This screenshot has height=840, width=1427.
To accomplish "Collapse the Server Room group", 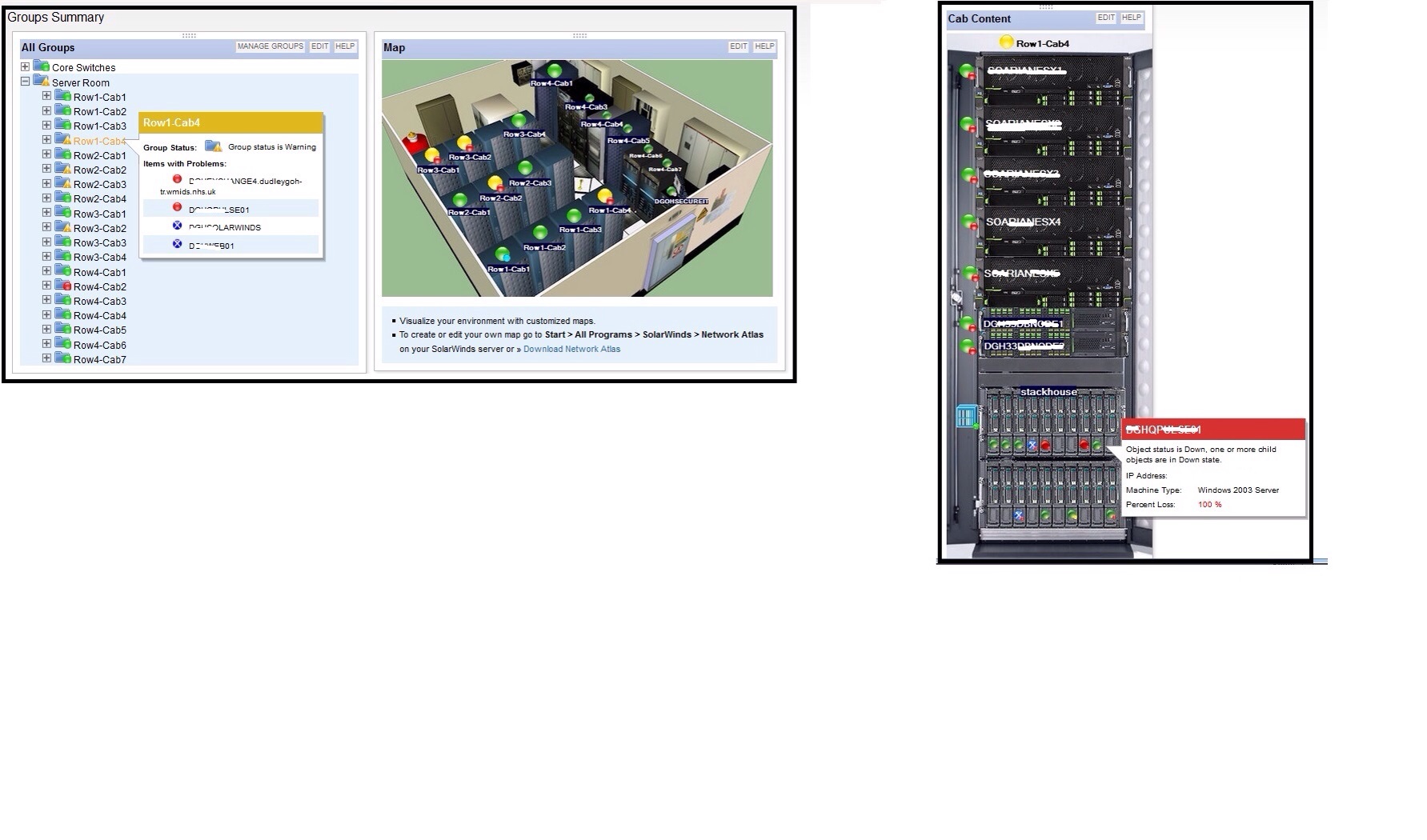I will click(x=25, y=82).
